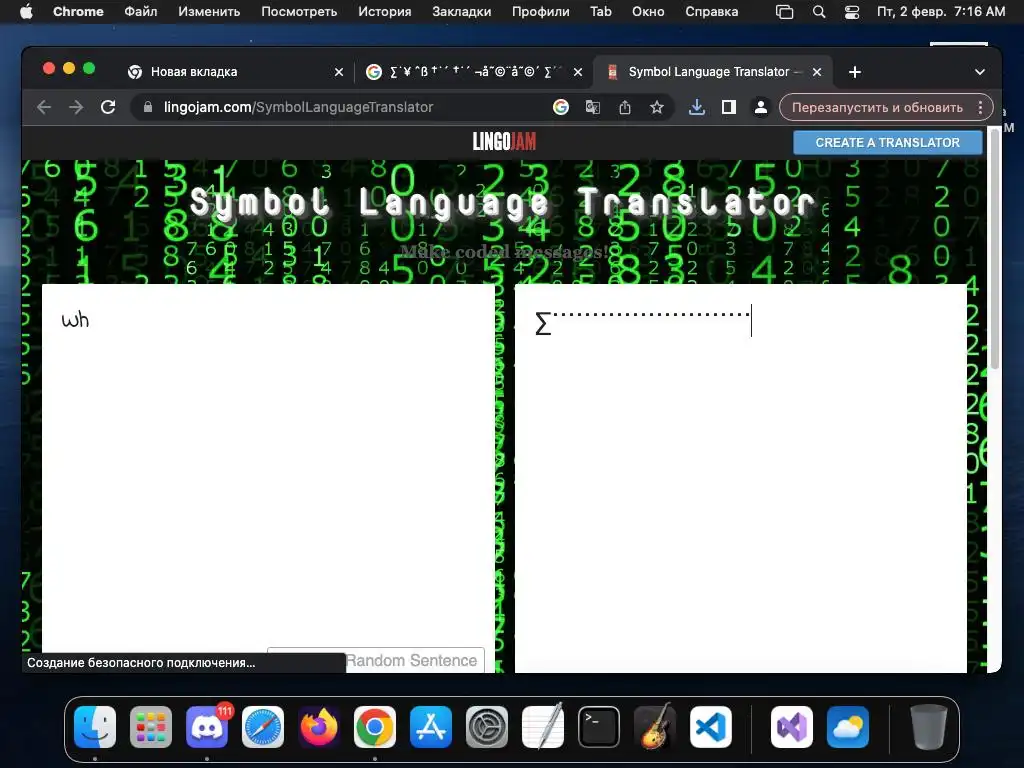Toggle the side panel icon

729,107
